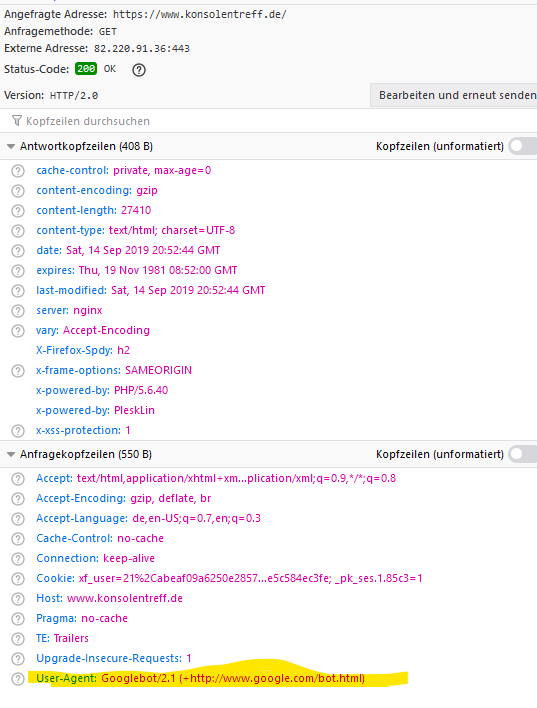Click the filter funnel icon
Screen dimensions: 537x708
(17, 121)
